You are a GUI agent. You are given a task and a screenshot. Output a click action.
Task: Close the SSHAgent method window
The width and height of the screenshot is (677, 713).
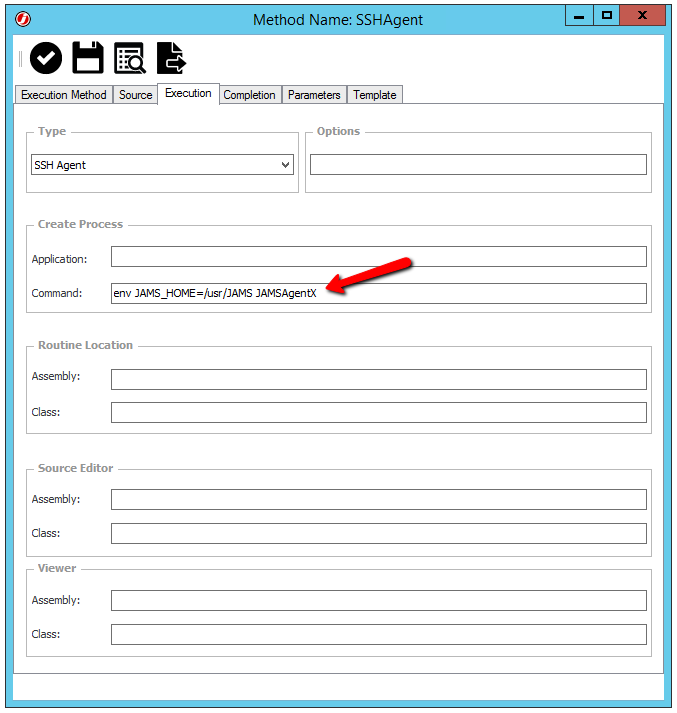pos(642,15)
